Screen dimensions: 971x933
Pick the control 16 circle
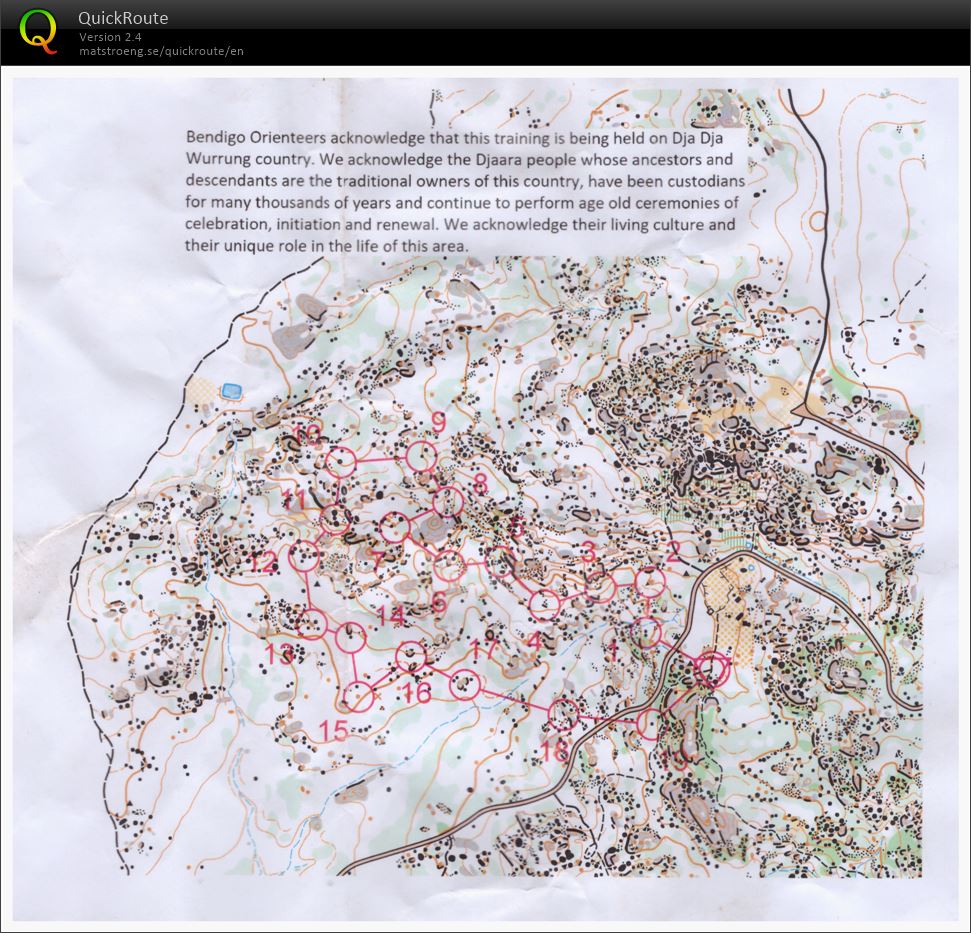click(411, 657)
